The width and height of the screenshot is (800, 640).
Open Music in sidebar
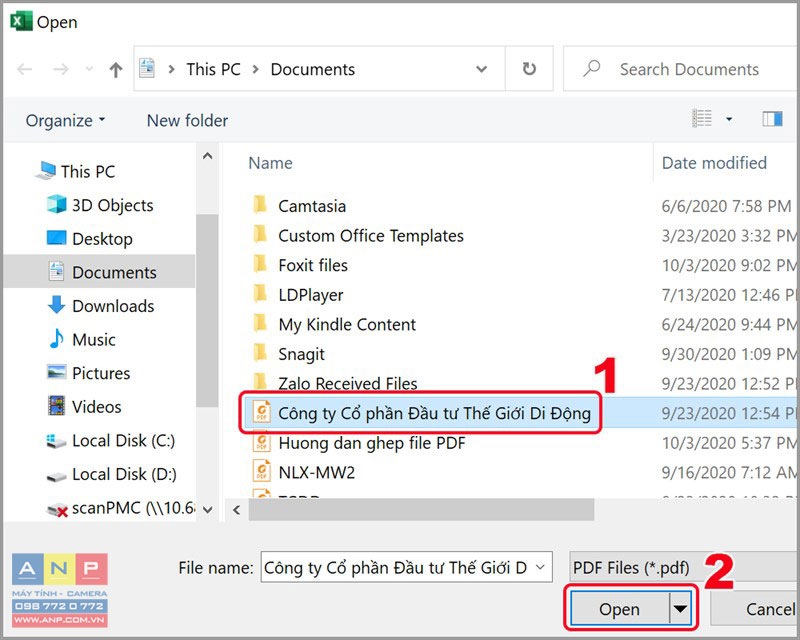82,339
